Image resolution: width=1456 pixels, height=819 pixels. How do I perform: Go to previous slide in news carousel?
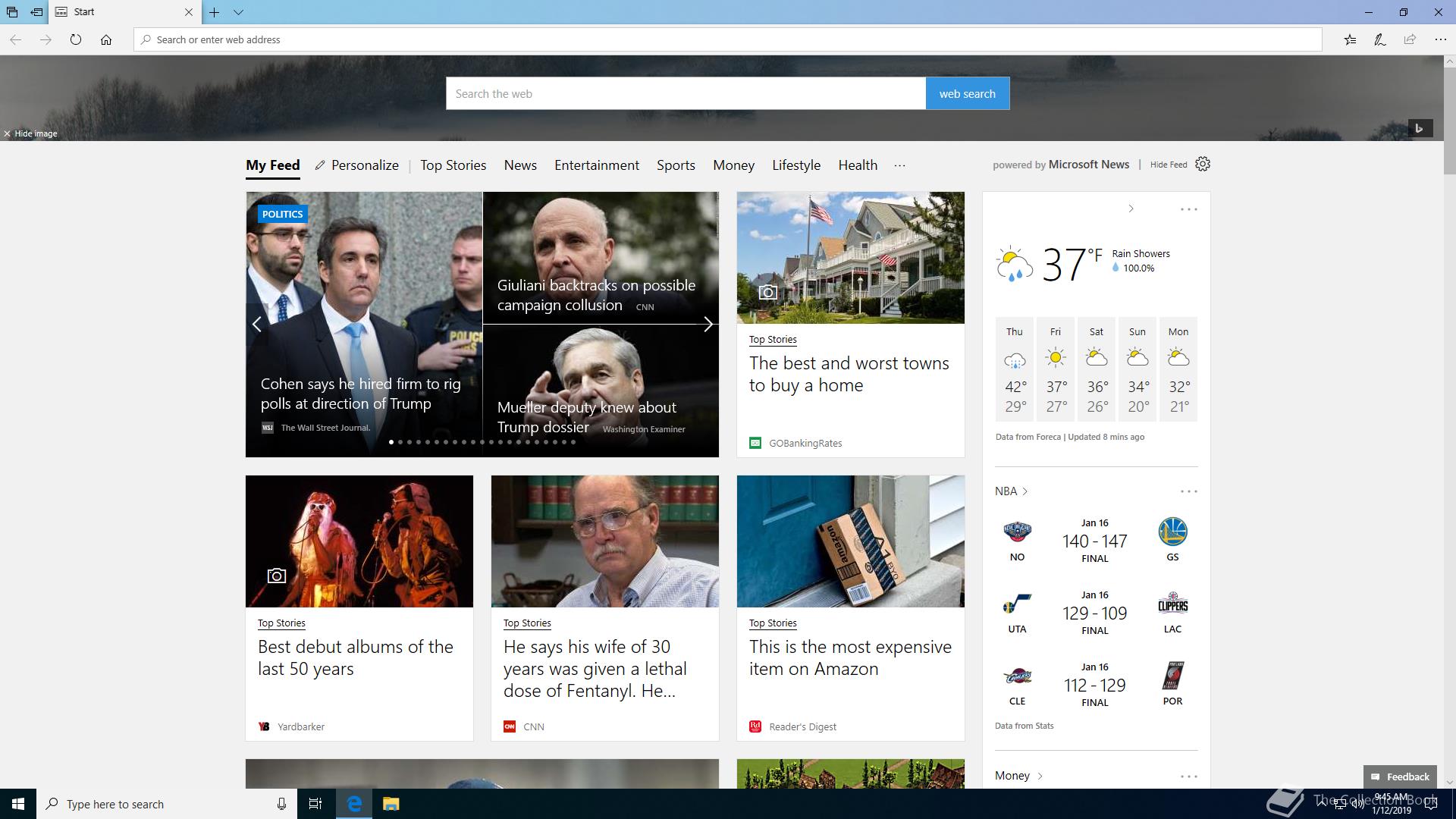pyautogui.click(x=257, y=325)
